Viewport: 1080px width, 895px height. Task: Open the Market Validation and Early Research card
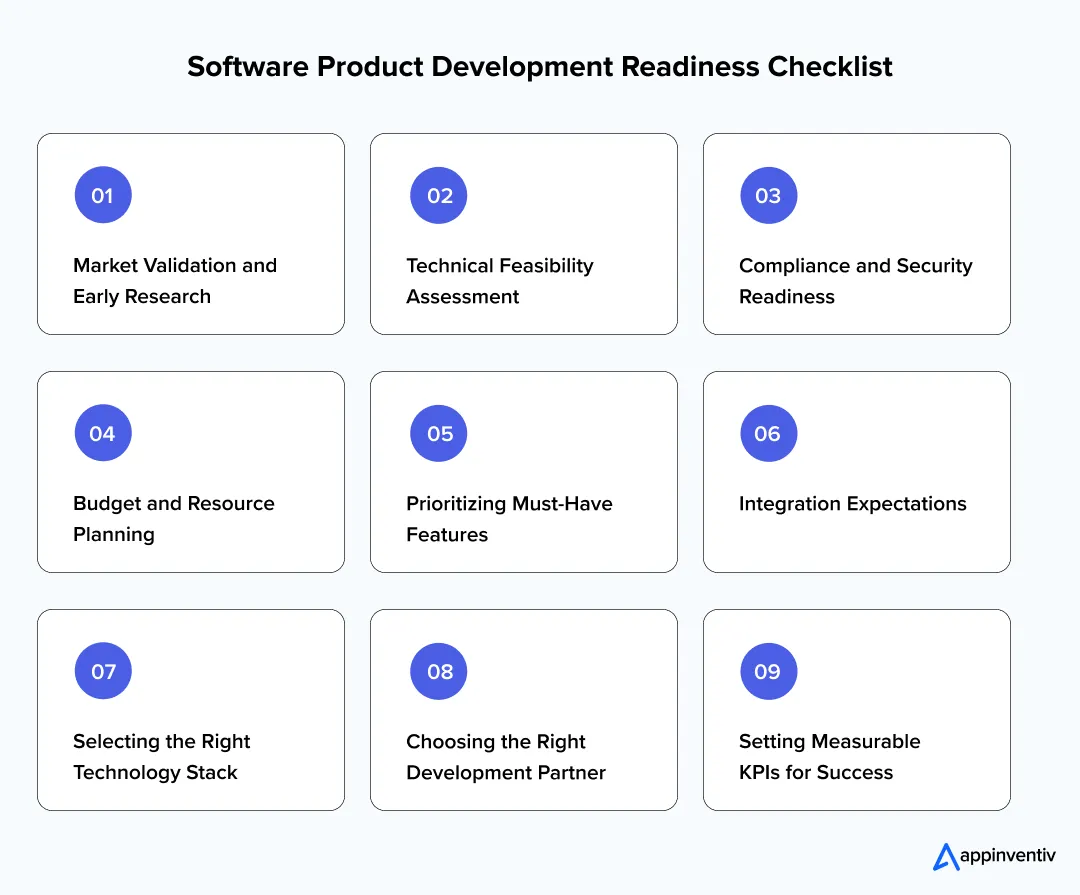point(190,233)
